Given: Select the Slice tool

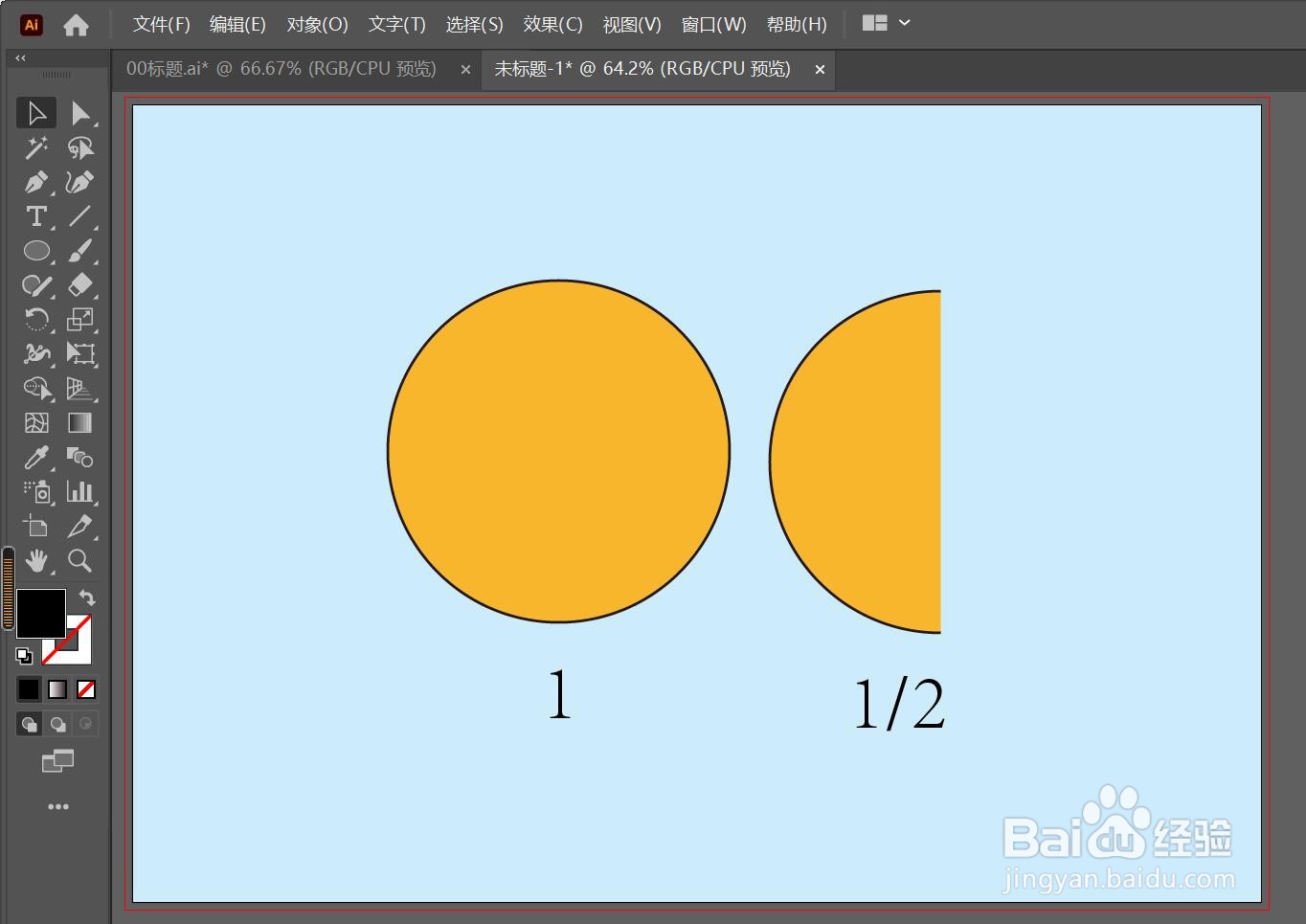Looking at the screenshot, I should pos(80,527).
